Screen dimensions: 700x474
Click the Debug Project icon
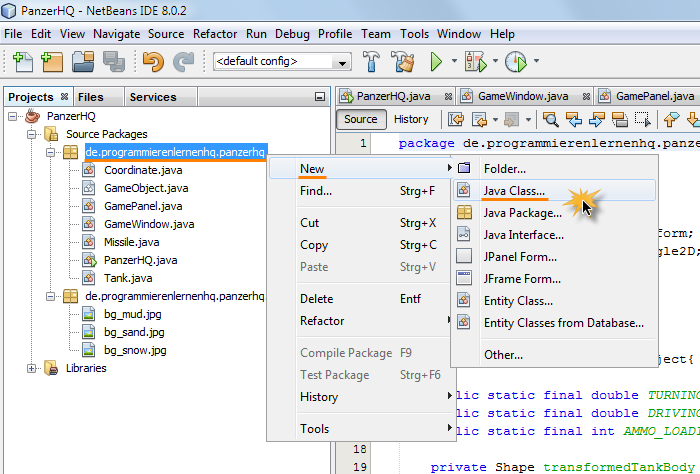click(475, 62)
